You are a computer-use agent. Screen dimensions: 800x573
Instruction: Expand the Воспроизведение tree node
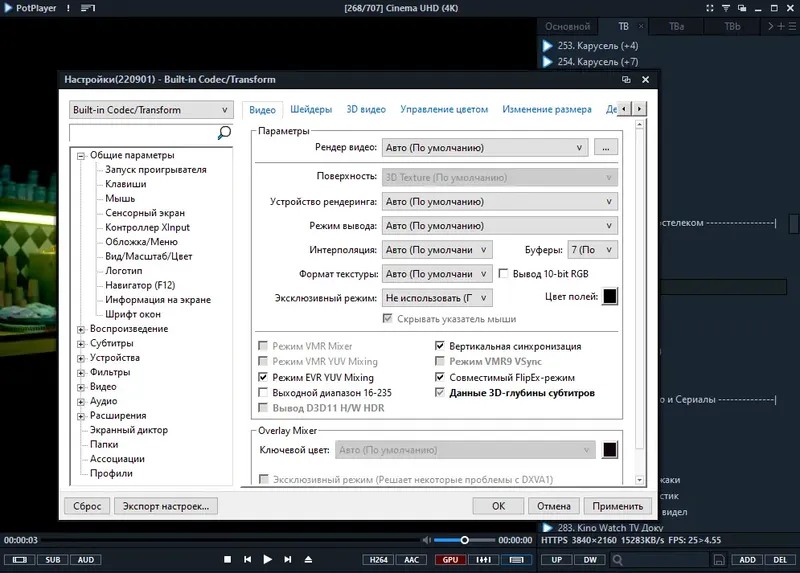click(x=81, y=329)
